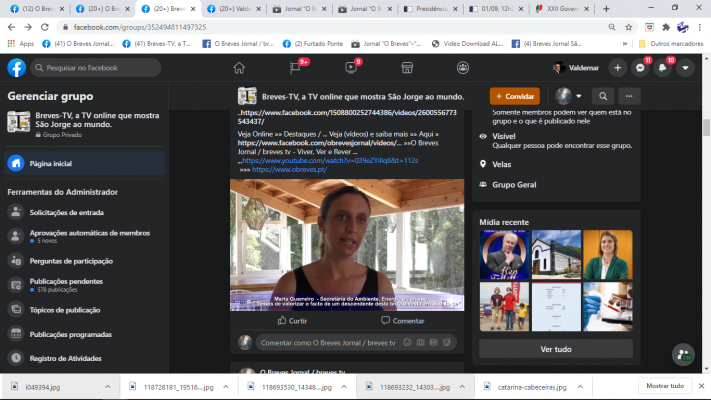Click the Ver tudo button
711x400 pixels.
555,349
